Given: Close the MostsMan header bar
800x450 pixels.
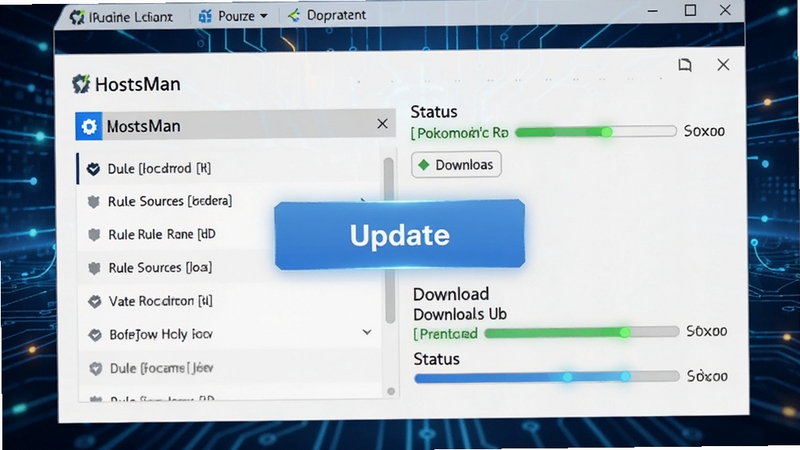Looking at the screenshot, I should tap(382, 124).
